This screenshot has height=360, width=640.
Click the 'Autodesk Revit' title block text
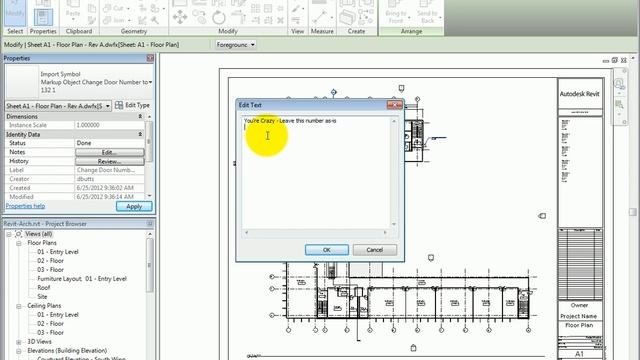click(579, 94)
